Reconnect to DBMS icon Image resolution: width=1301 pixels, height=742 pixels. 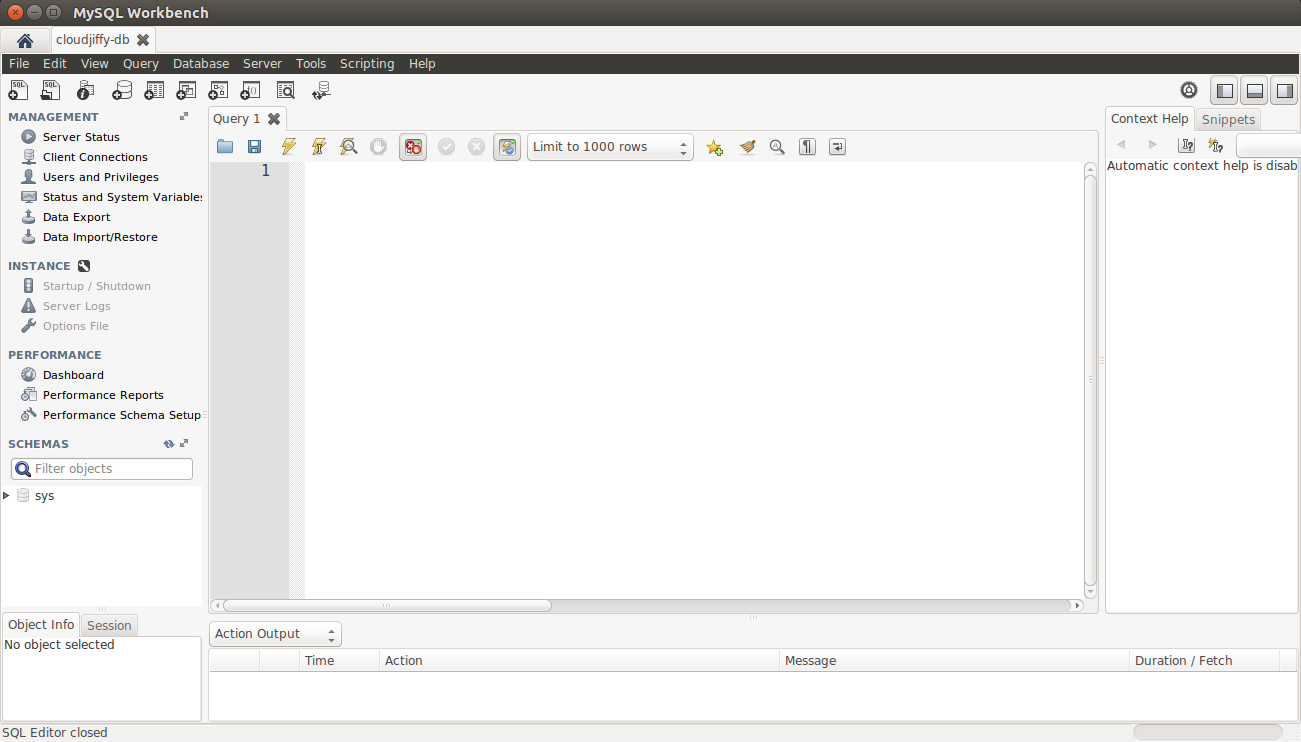tap(320, 91)
